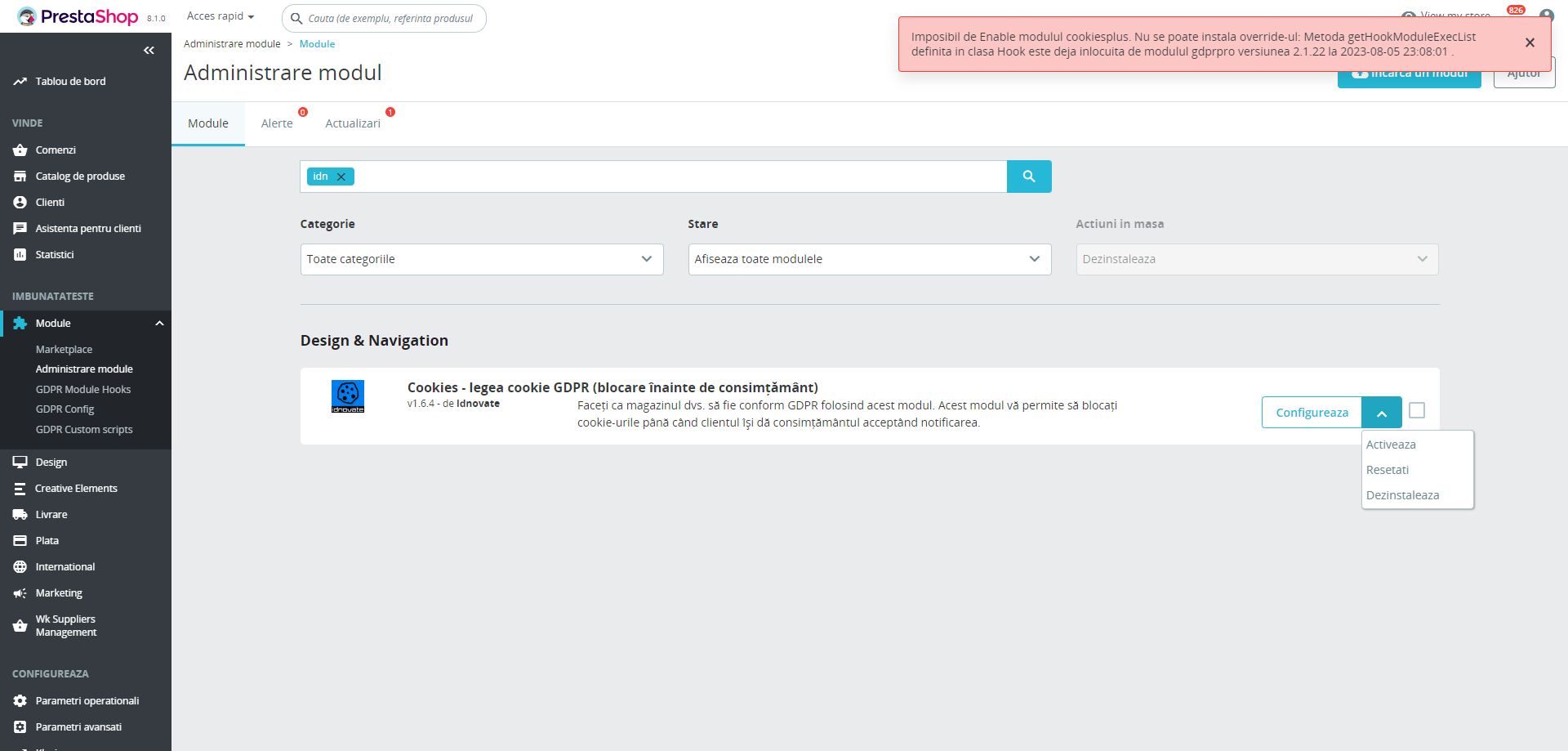The width and height of the screenshot is (1568, 751).
Task: Choose Dezinstaleaza from the module actions menu
Action: pyautogui.click(x=1402, y=495)
